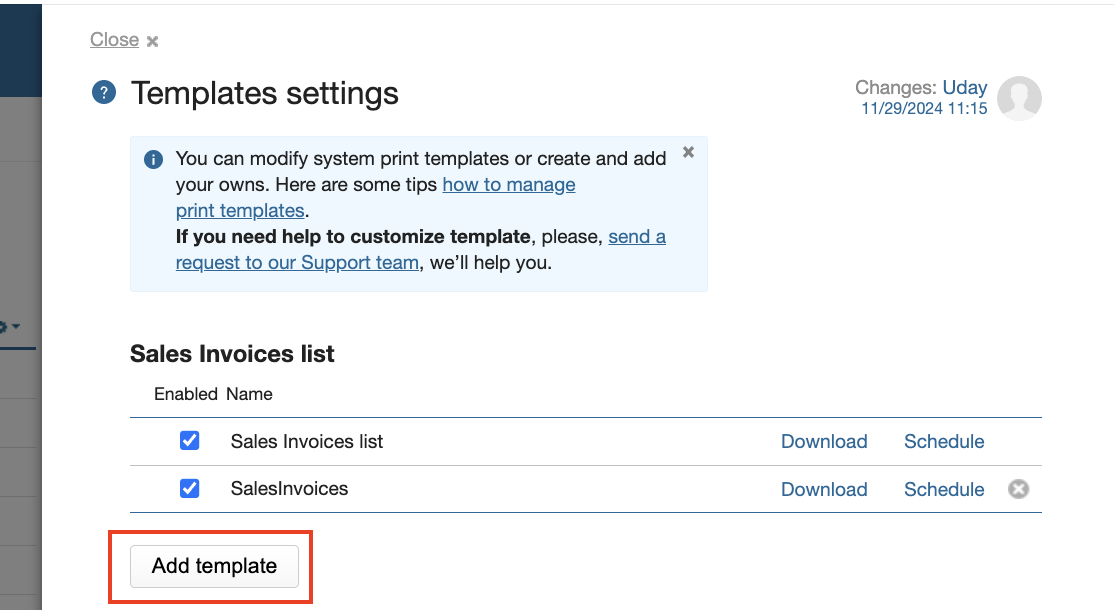Delete the SalesInvoices template with the remove icon

tap(1018, 489)
